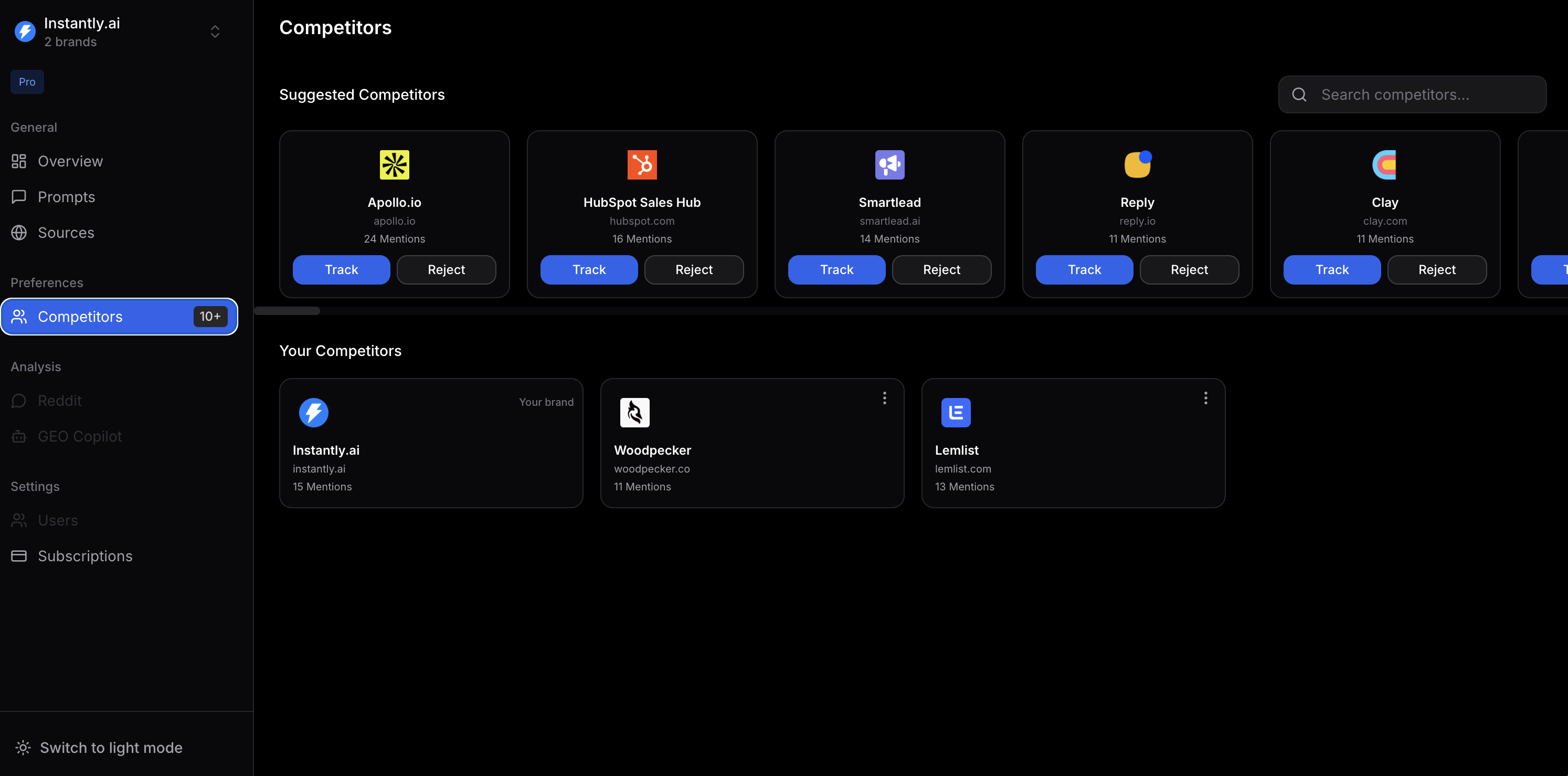The image size is (1568, 776).
Task: Click the Instantly.ai lightning logo in sidebar header
Action: click(25, 32)
